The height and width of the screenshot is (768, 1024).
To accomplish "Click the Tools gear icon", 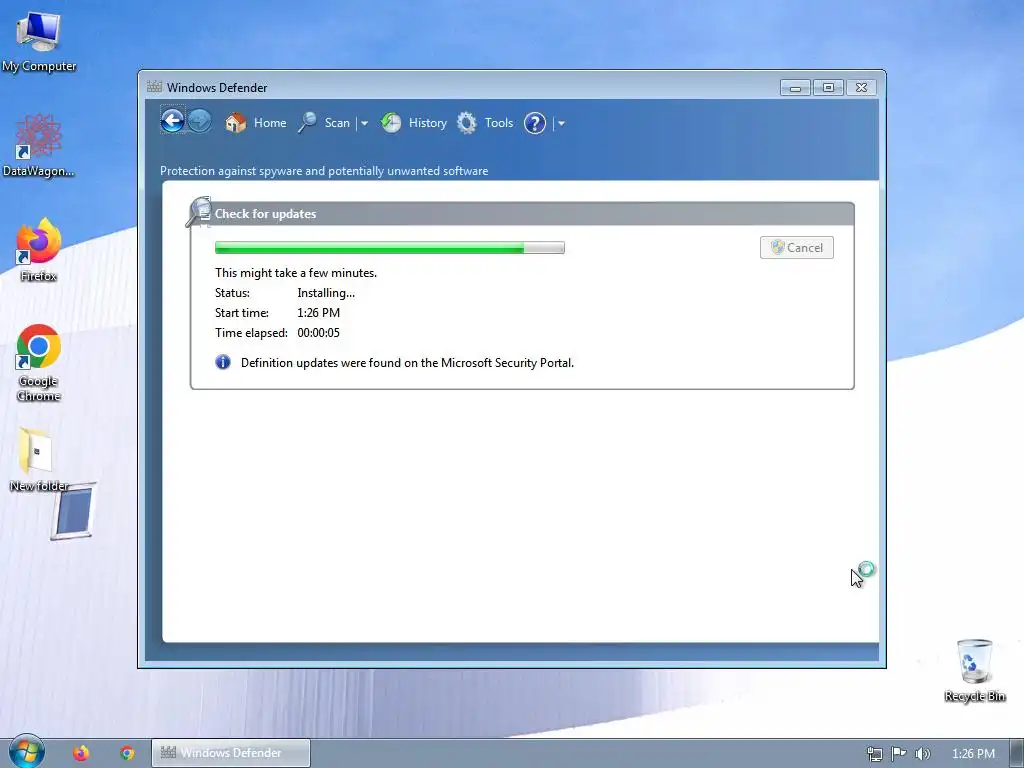I will 466,122.
